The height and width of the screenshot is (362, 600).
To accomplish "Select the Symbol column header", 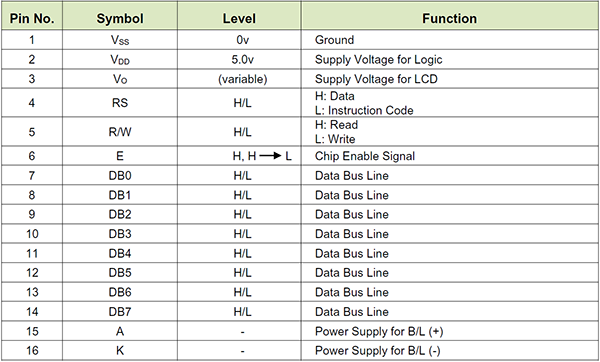I will (120, 18).
